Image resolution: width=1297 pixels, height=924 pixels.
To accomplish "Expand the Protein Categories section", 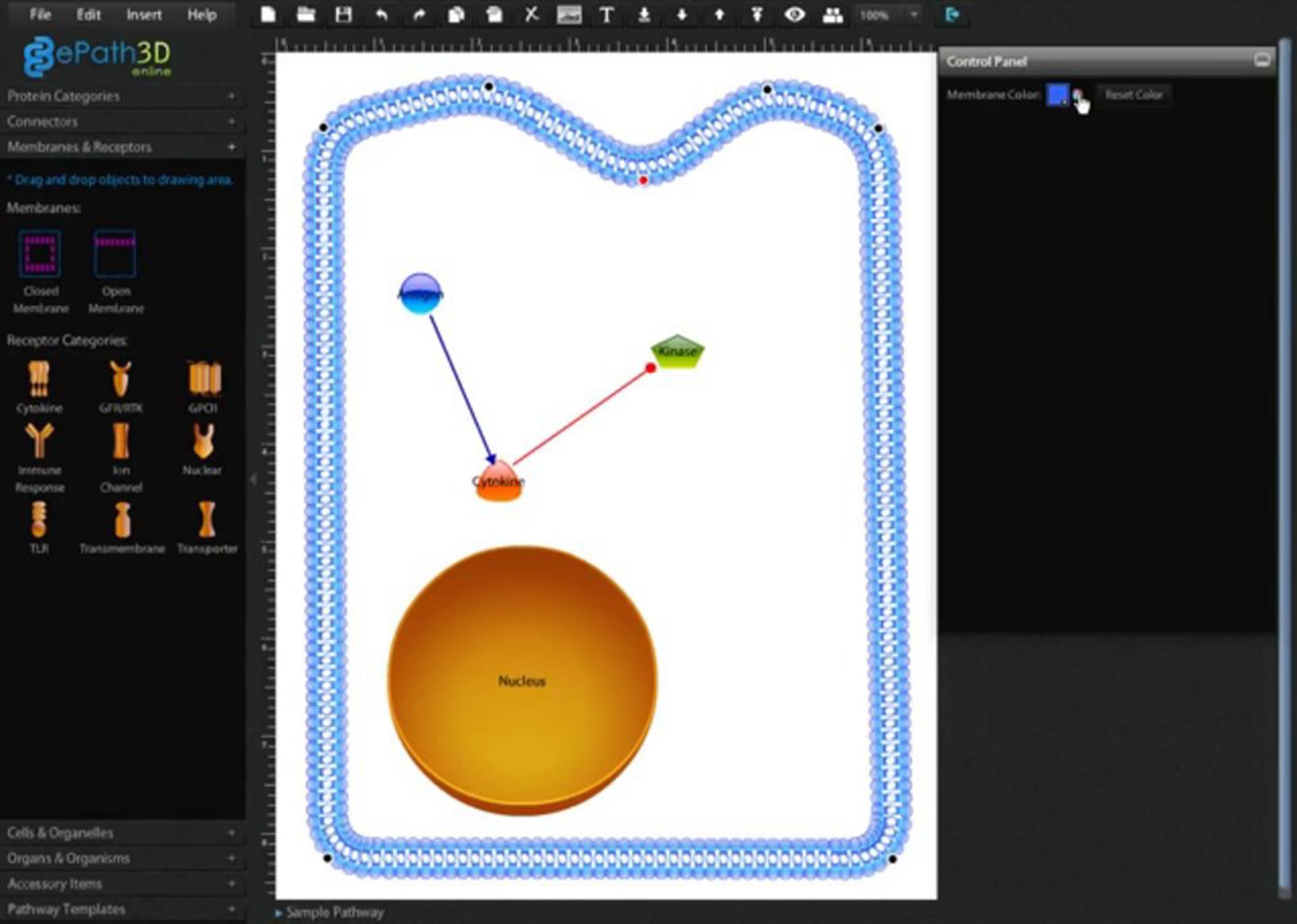I will (x=122, y=96).
